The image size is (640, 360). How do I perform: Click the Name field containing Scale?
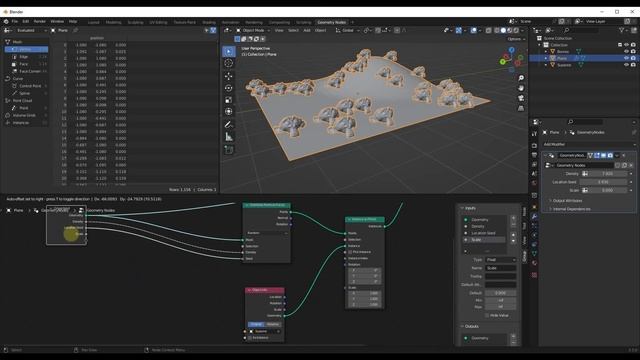tap(500, 268)
